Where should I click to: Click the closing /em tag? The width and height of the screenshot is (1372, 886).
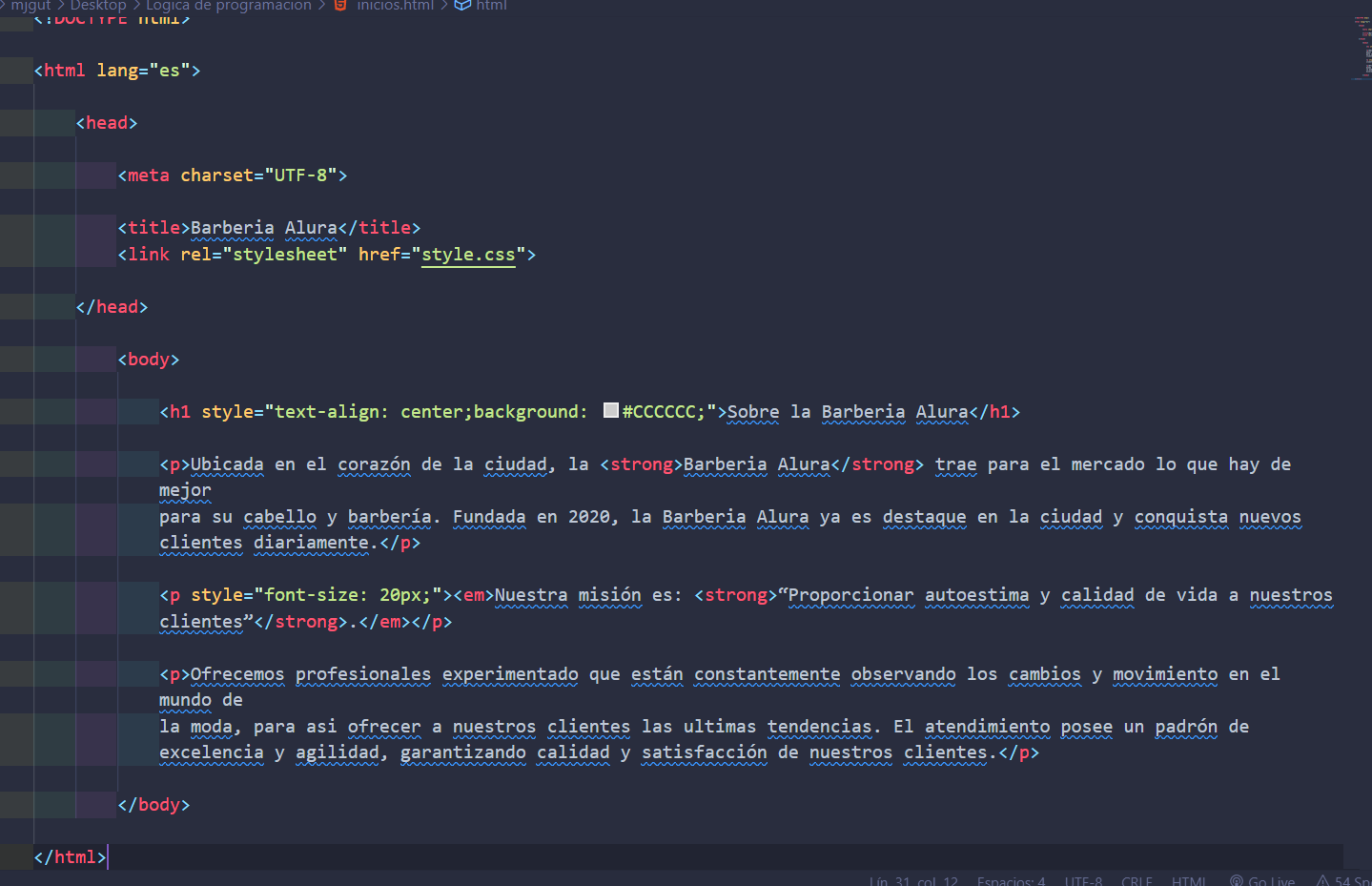pos(385,622)
